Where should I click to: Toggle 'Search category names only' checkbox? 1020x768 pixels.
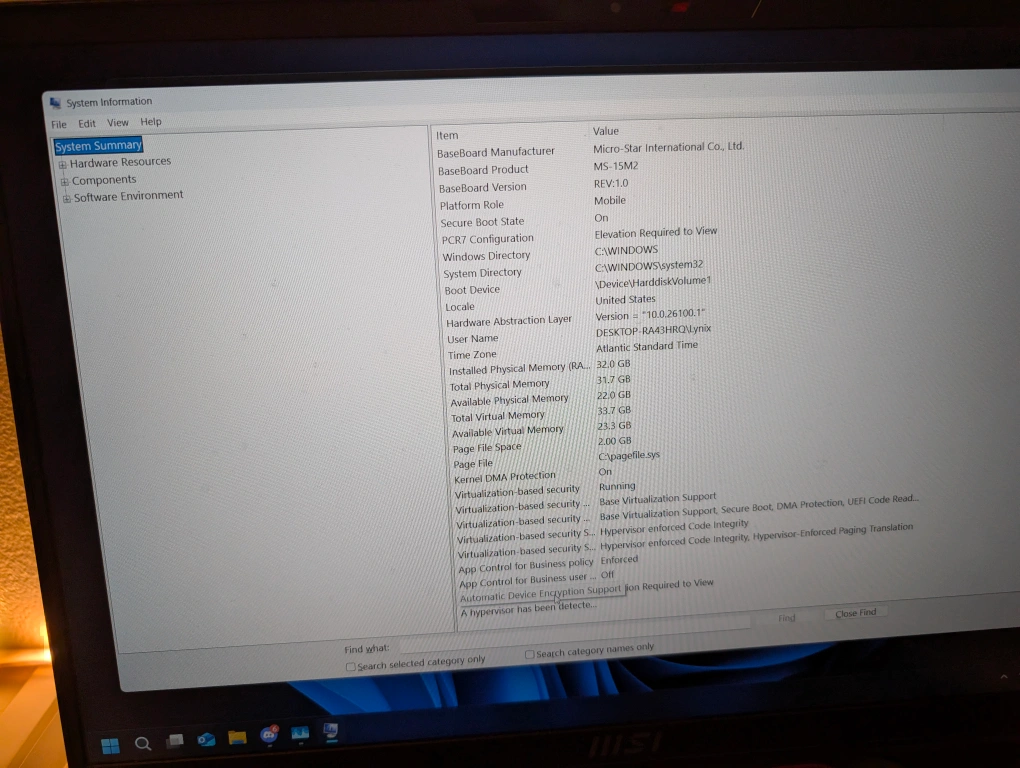[x=530, y=654]
